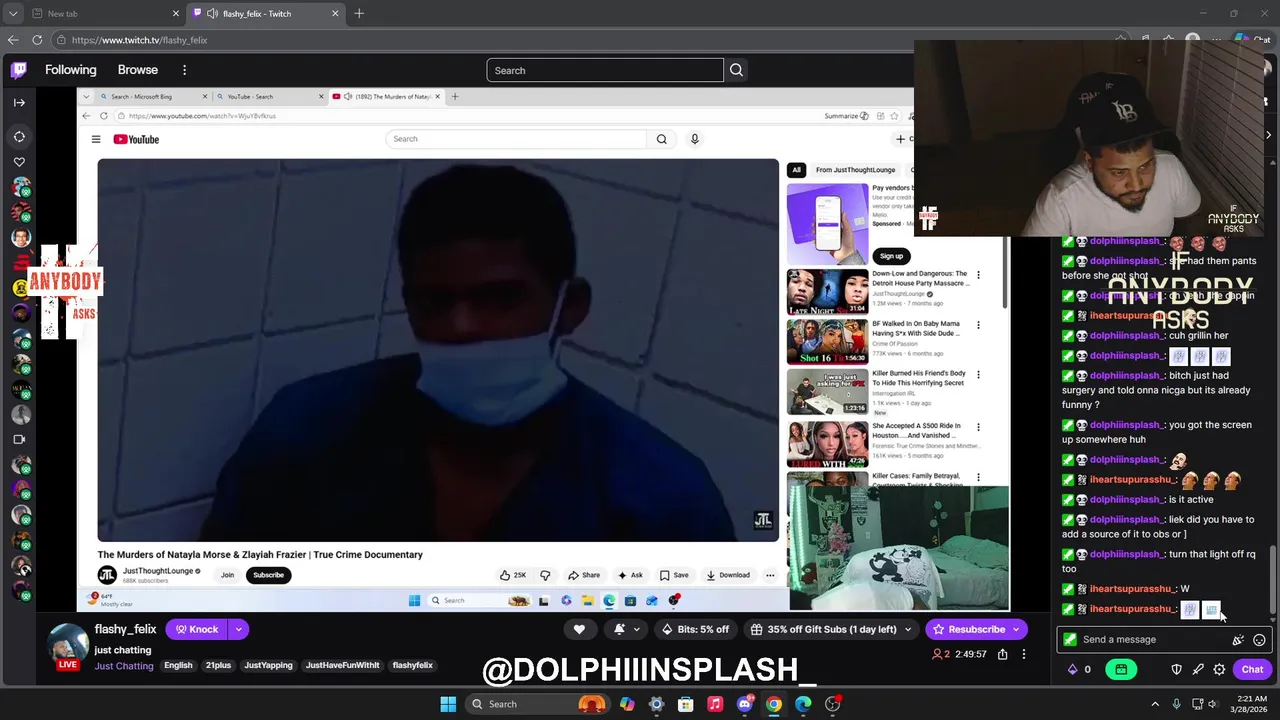The height and width of the screenshot is (720, 1280).
Task: Click the sword mod view icon
Action: click(1198, 670)
